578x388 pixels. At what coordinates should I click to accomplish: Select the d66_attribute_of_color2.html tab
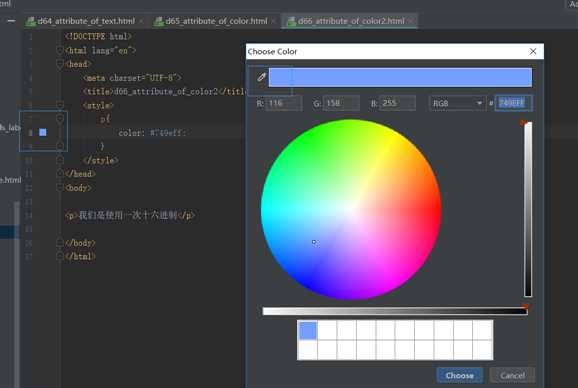point(351,21)
